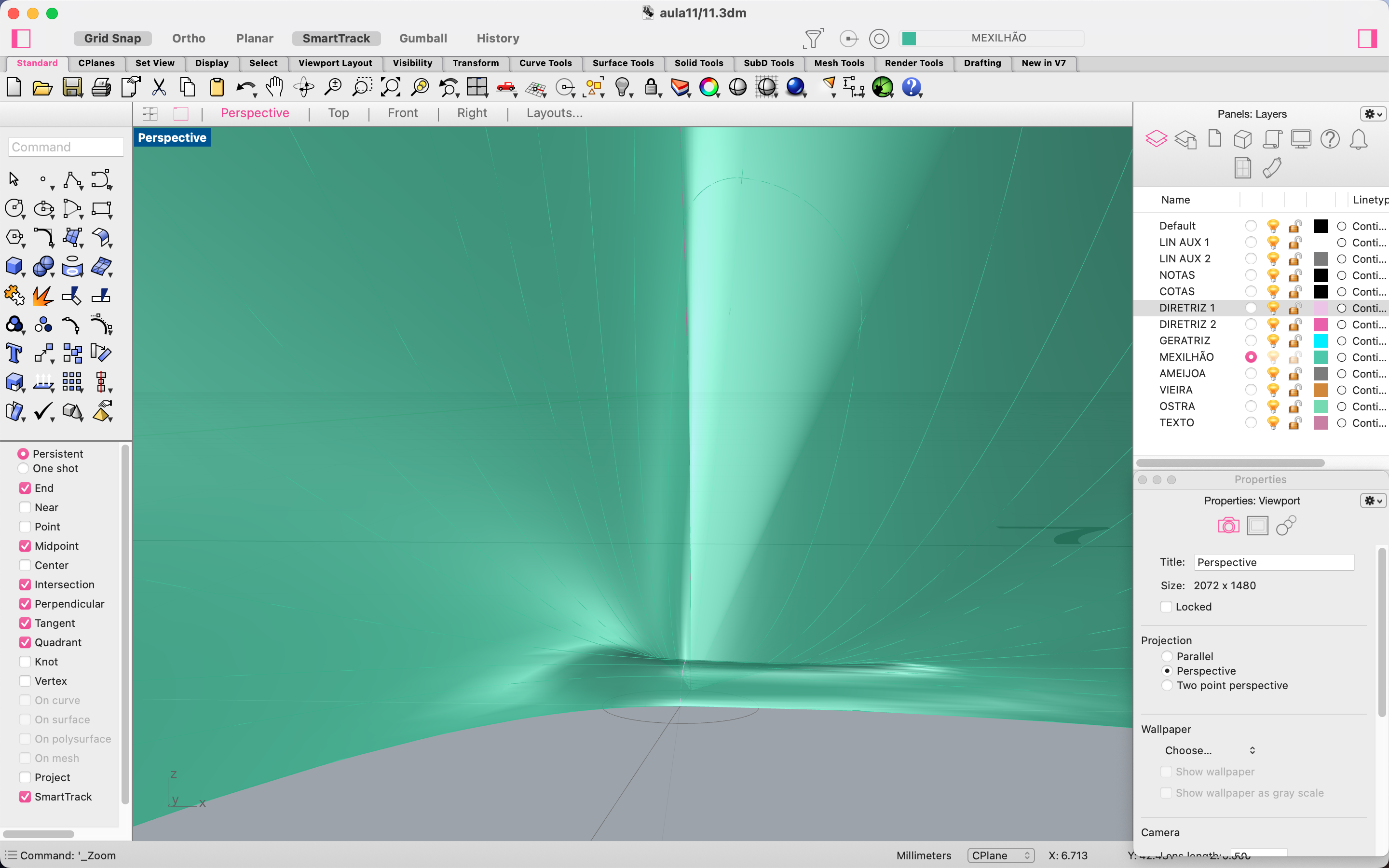This screenshot has width=1389, height=868.
Task: Click the Help question mark icon
Action: tap(911, 88)
